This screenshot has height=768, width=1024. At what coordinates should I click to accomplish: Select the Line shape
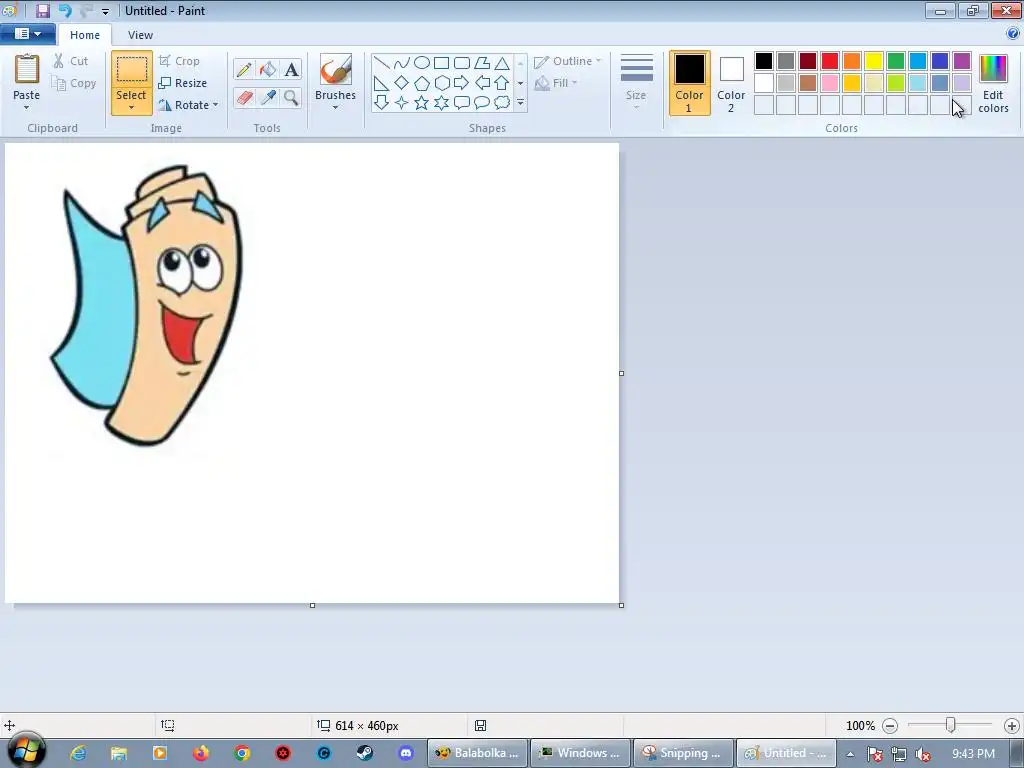381,63
